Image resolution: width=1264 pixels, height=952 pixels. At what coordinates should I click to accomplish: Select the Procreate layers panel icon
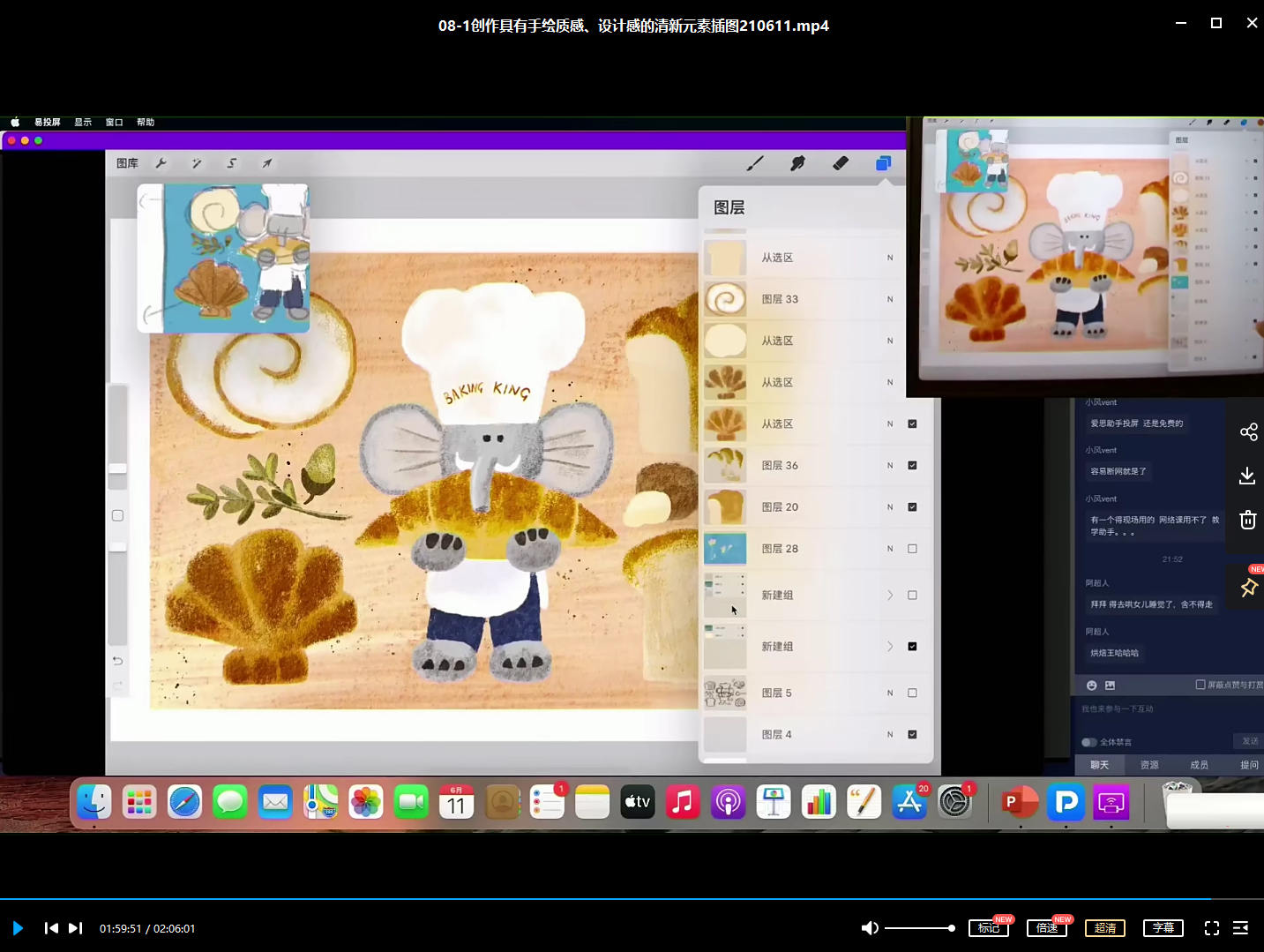point(883,163)
